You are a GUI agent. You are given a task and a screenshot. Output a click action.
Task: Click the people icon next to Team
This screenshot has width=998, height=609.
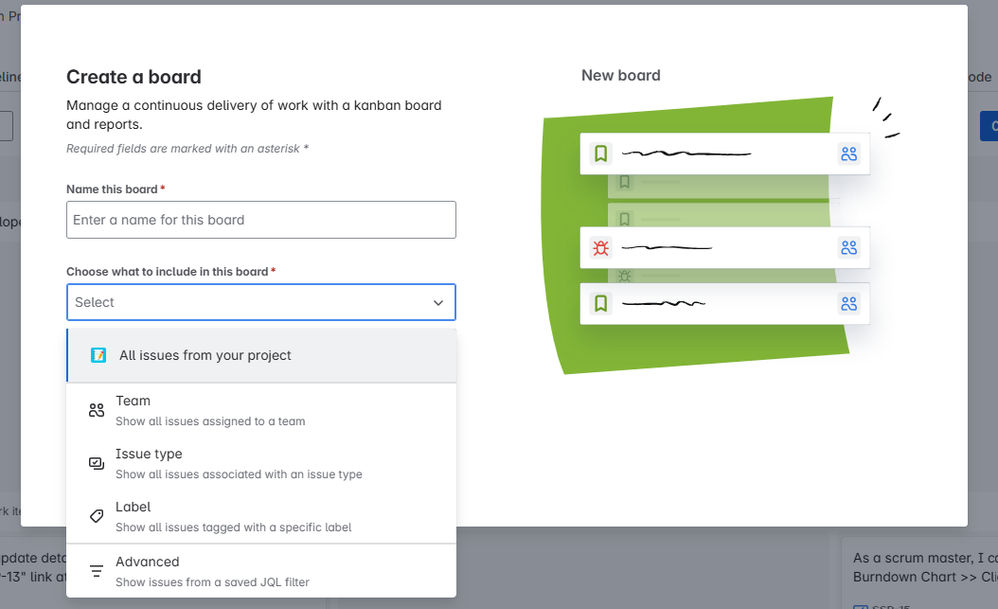click(96, 410)
